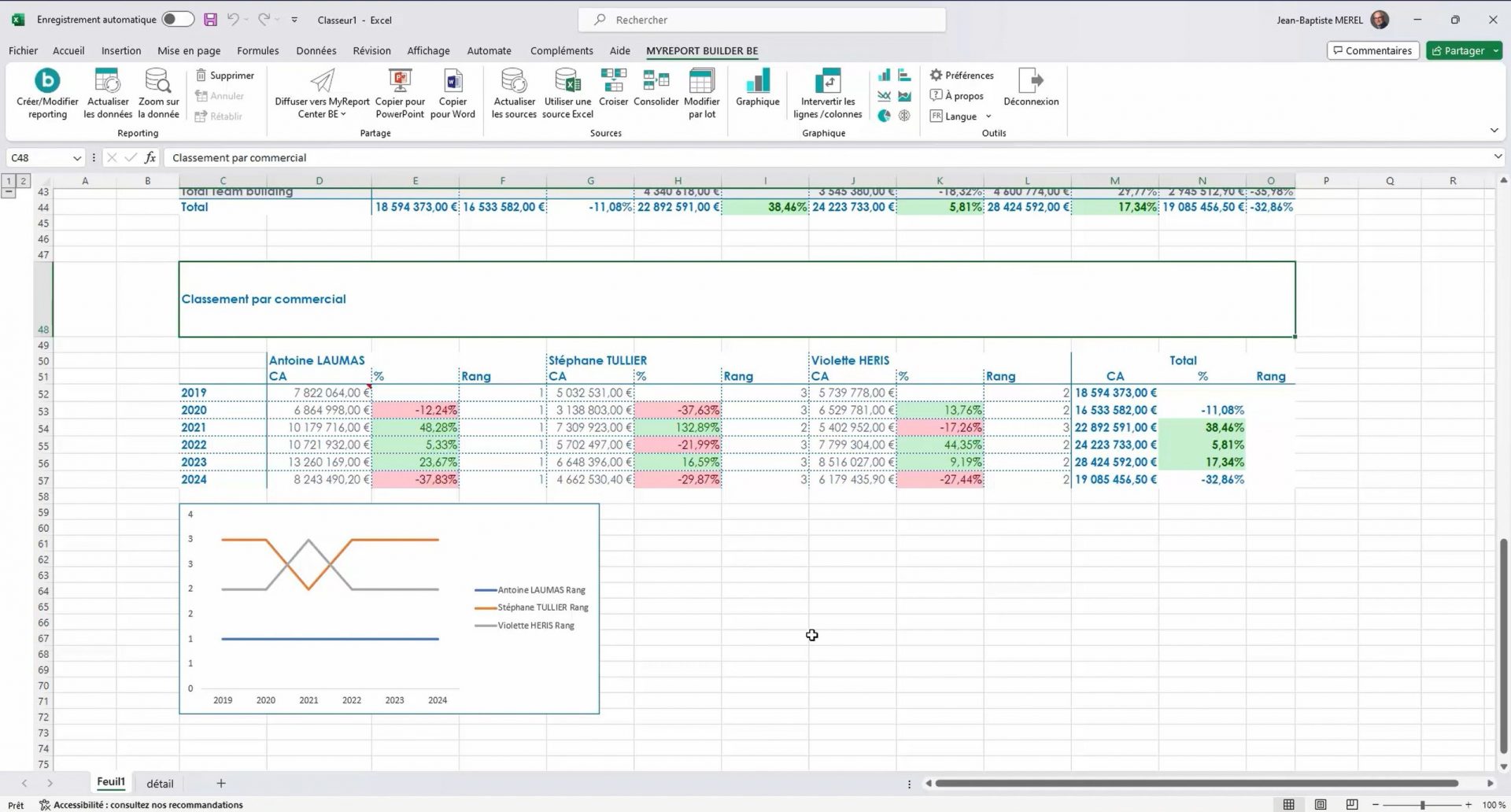Collapse outline group with minus button

(9, 192)
